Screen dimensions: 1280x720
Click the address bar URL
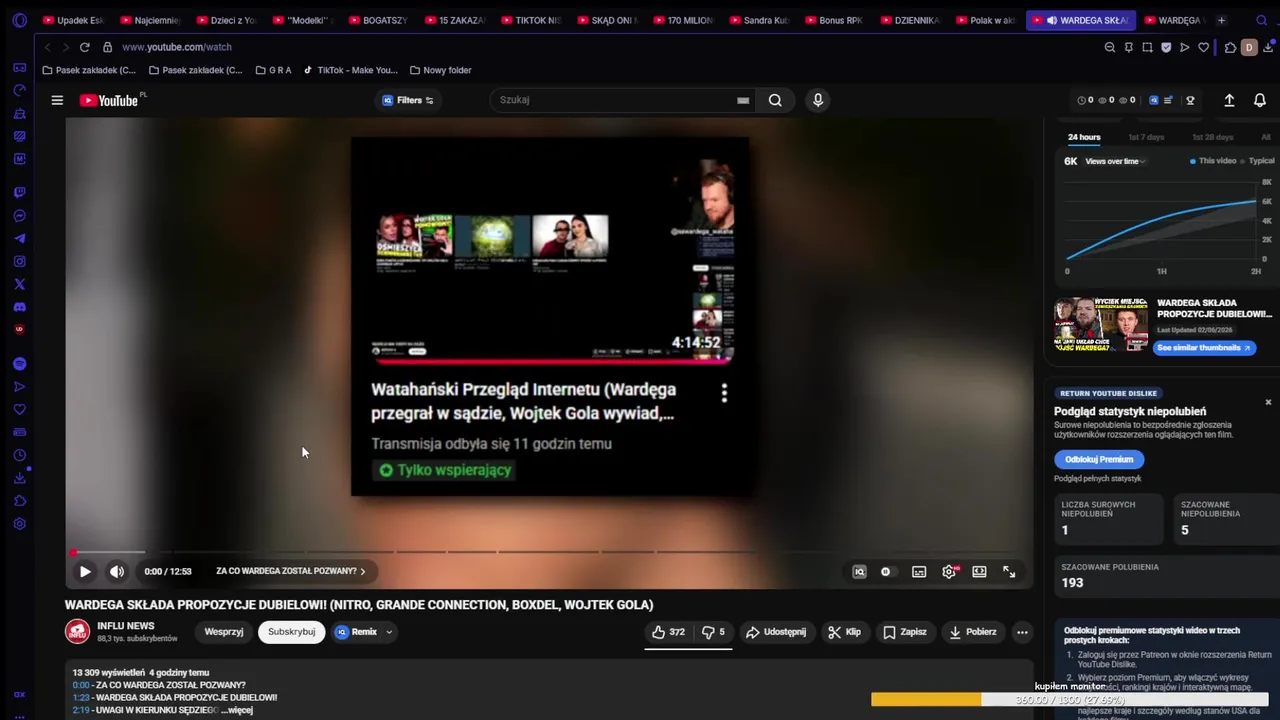(x=177, y=47)
